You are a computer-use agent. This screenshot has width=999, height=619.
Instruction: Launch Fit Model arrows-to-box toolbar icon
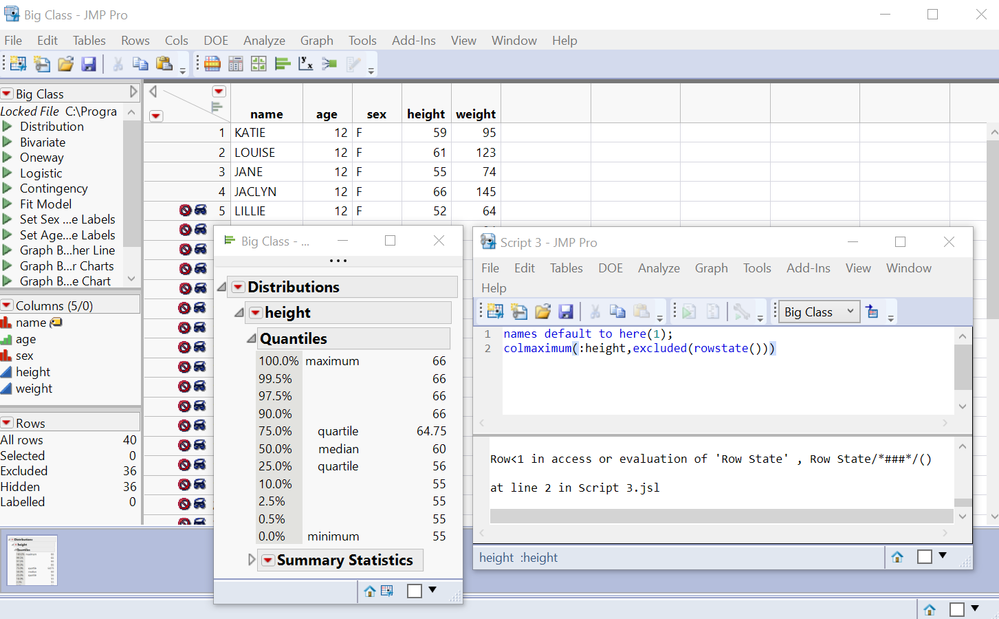(x=329, y=64)
